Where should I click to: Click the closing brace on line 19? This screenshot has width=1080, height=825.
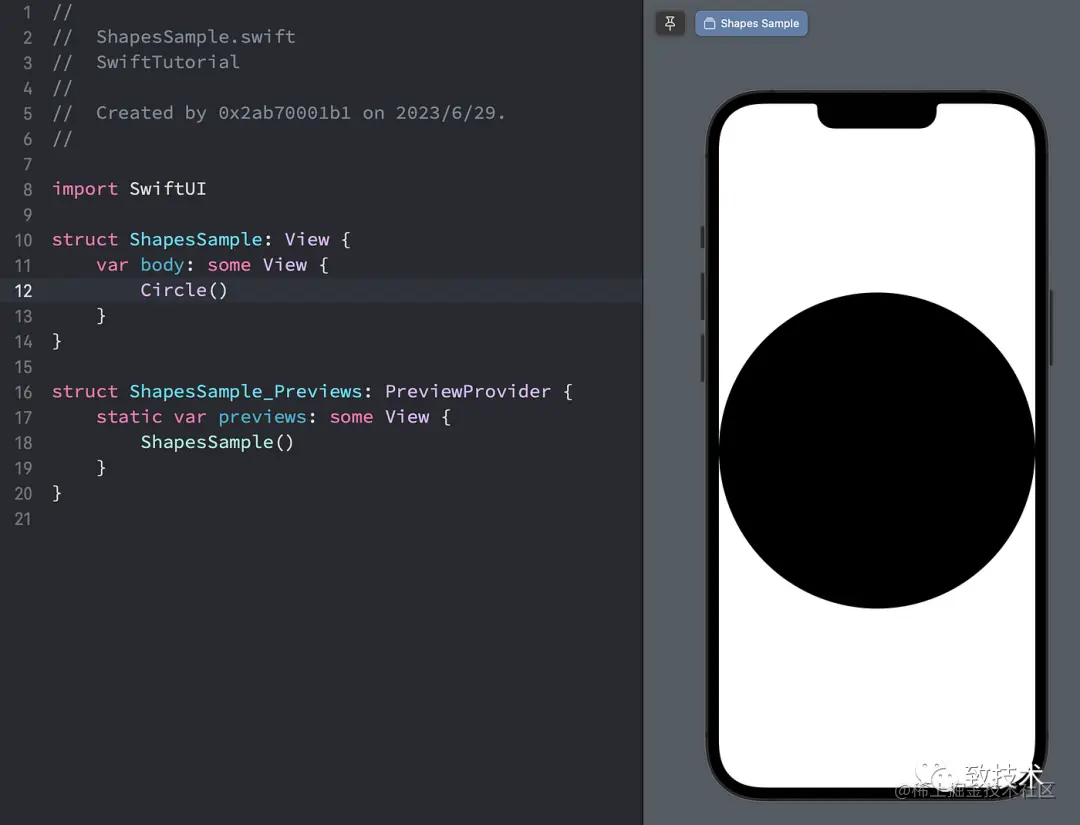(101, 468)
